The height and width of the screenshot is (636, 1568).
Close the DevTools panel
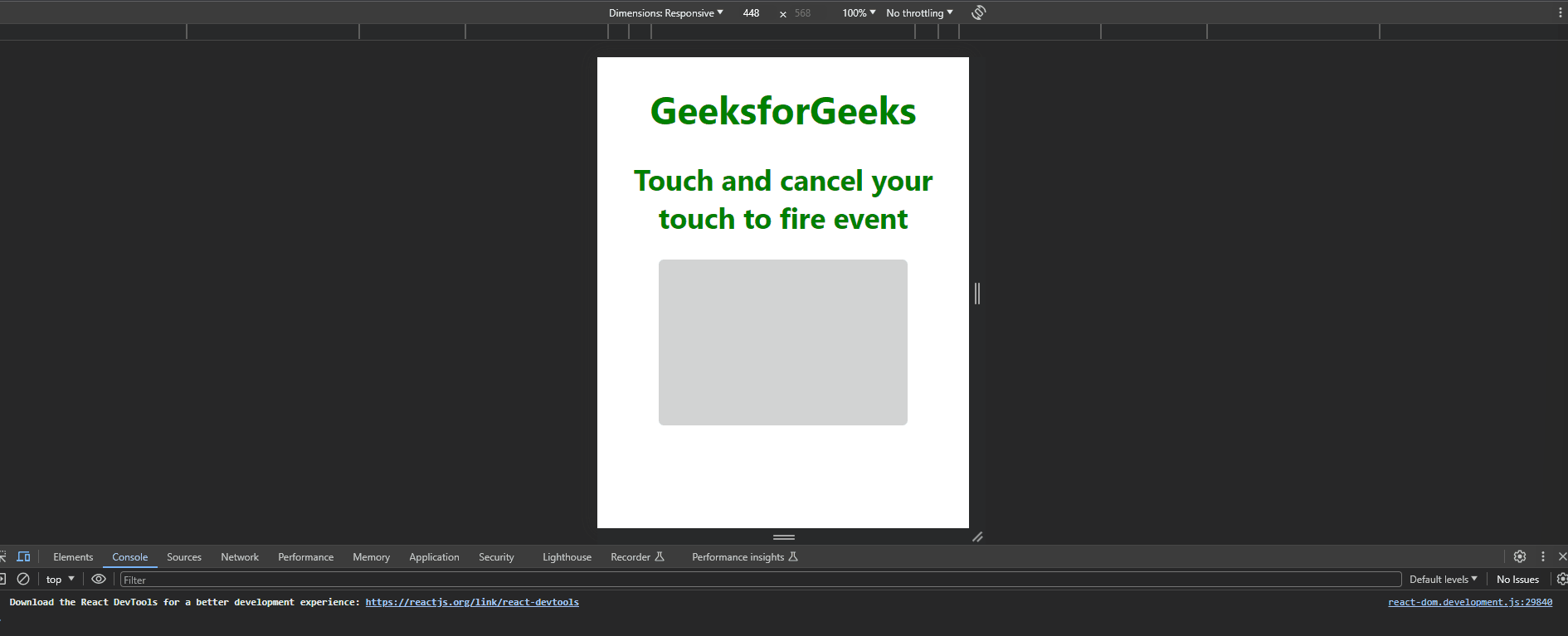pyautogui.click(x=1562, y=556)
